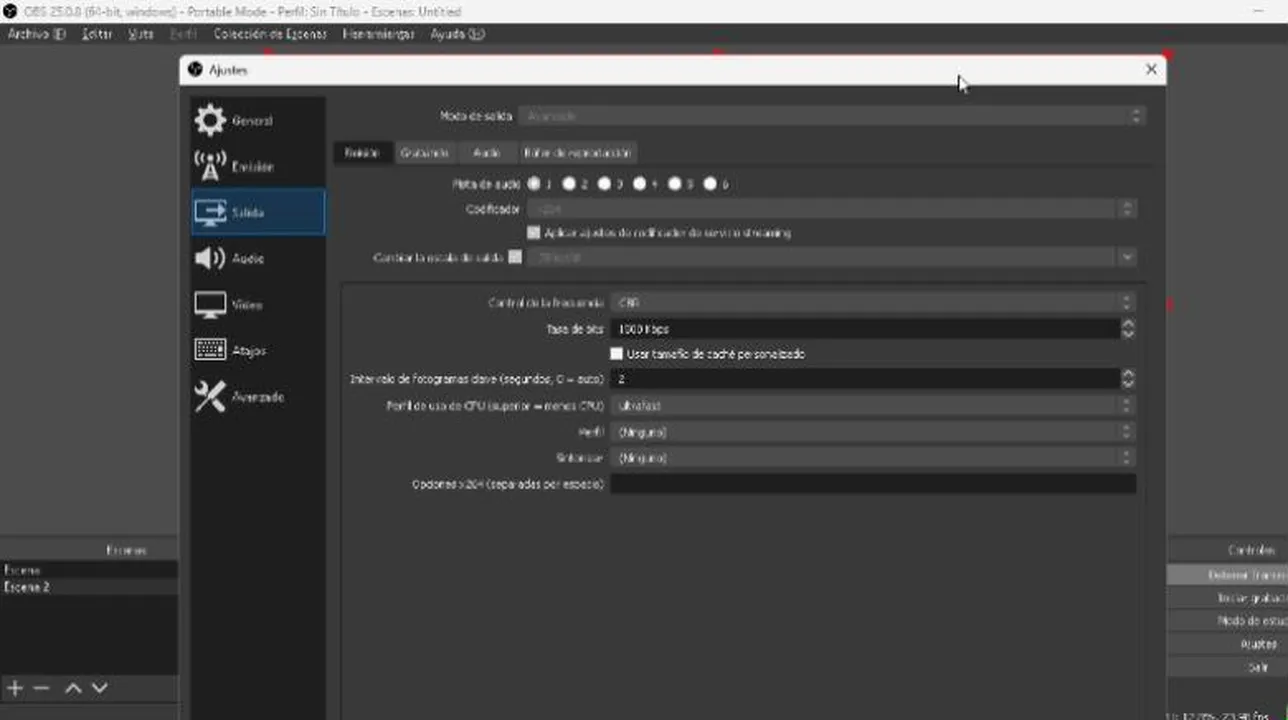Click the 'Tasa de bits' value field
Viewport: 1288px width, 720px height.
pos(865,328)
